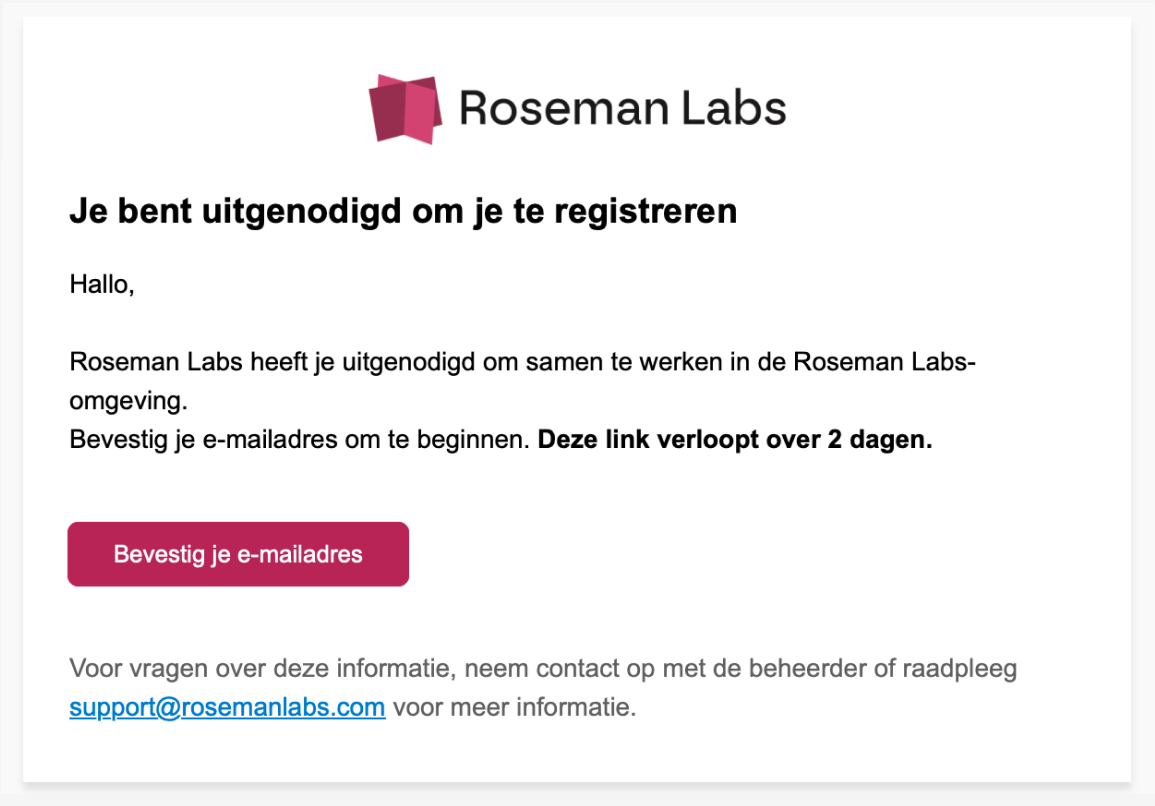Click the line starting "Roseman Labs heeft je uitgenodigd"
The width and height of the screenshot is (1155, 806).
click(x=522, y=362)
